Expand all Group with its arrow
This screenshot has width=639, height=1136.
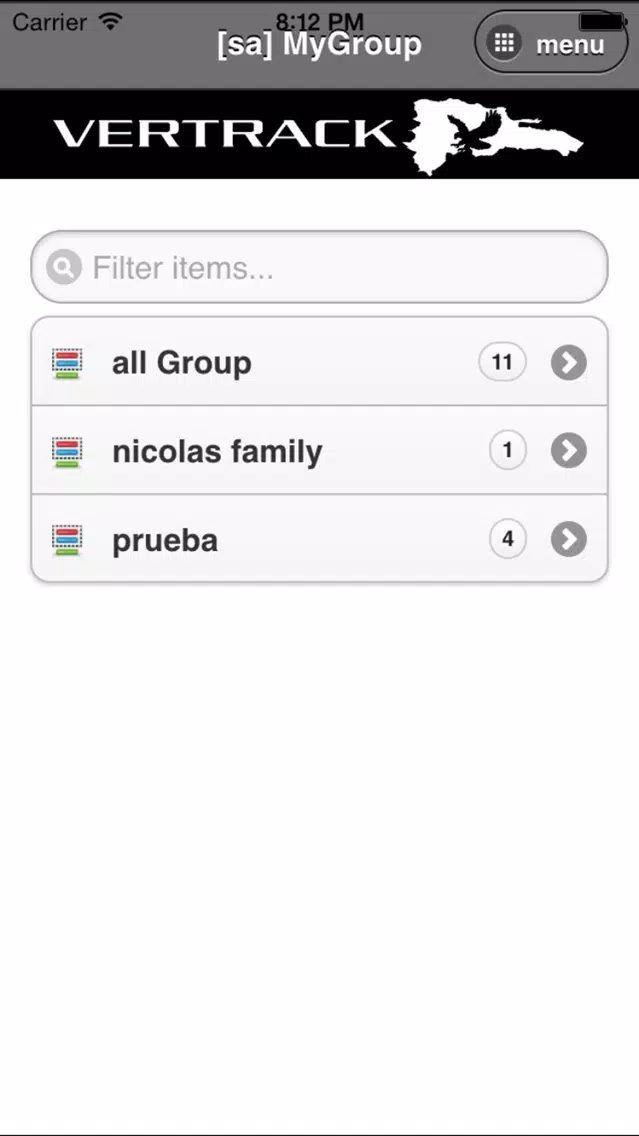point(569,362)
